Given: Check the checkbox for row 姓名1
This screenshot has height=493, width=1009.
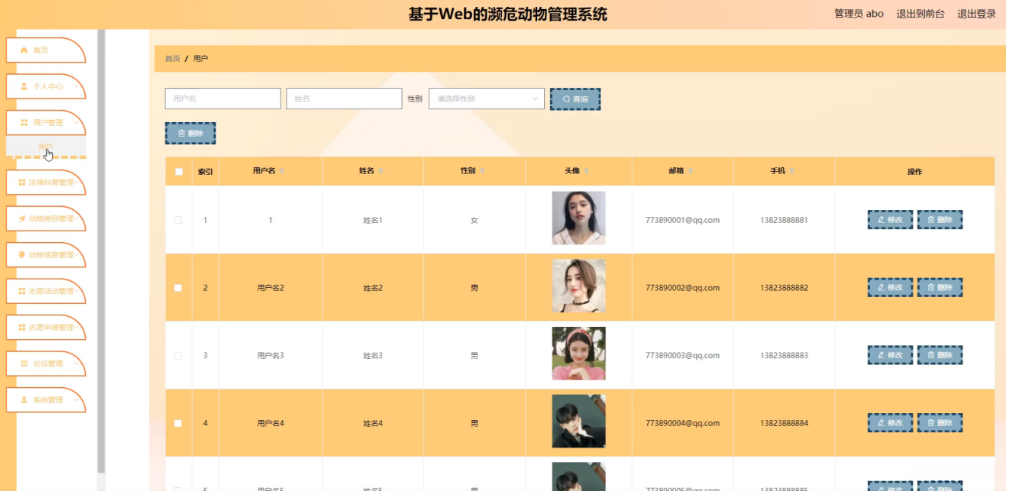Looking at the screenshot, I should pyautogui.click(x=178, y=220).
